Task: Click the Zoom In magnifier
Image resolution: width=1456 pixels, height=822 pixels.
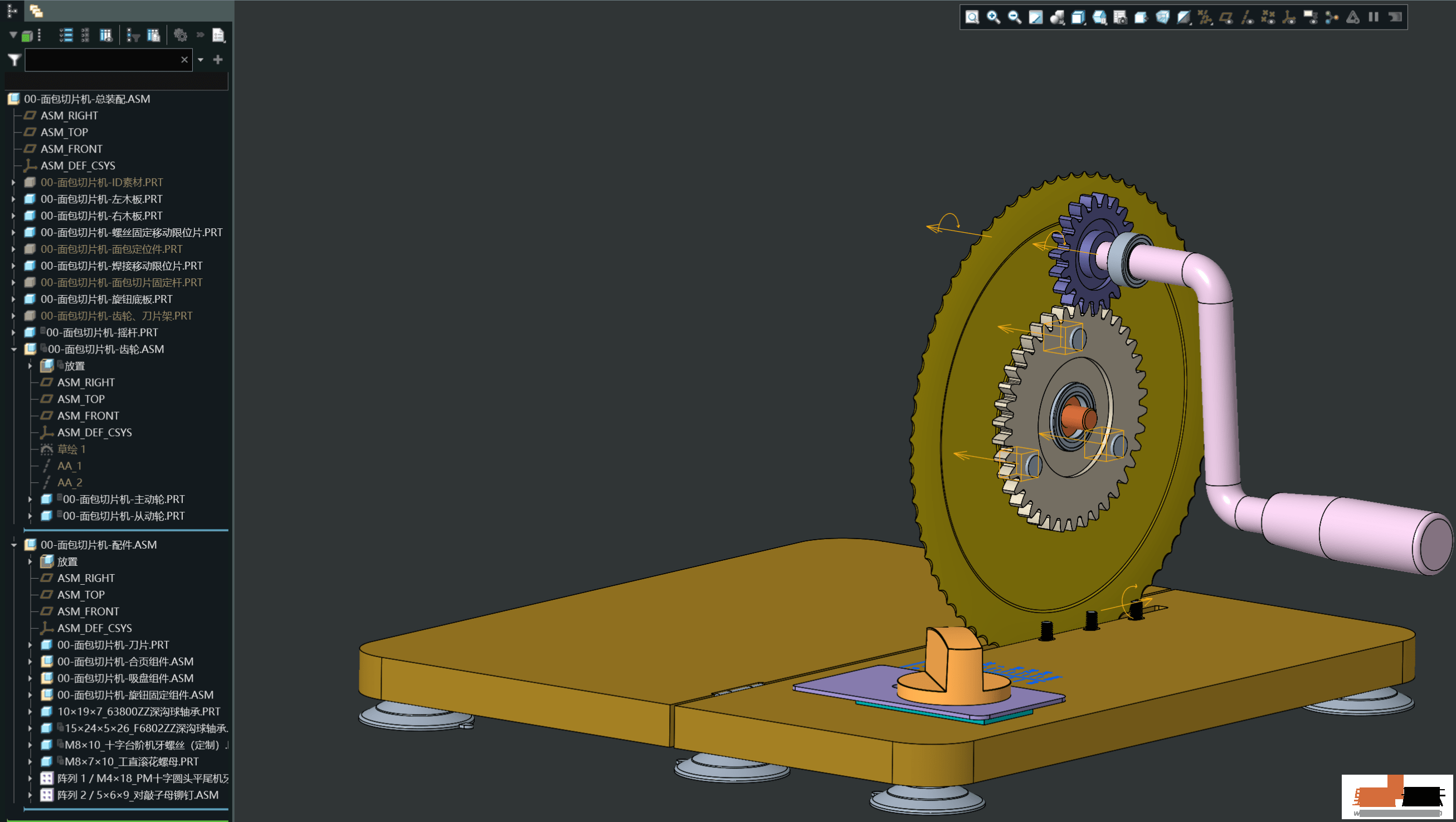Action: (x=993, y=17)
